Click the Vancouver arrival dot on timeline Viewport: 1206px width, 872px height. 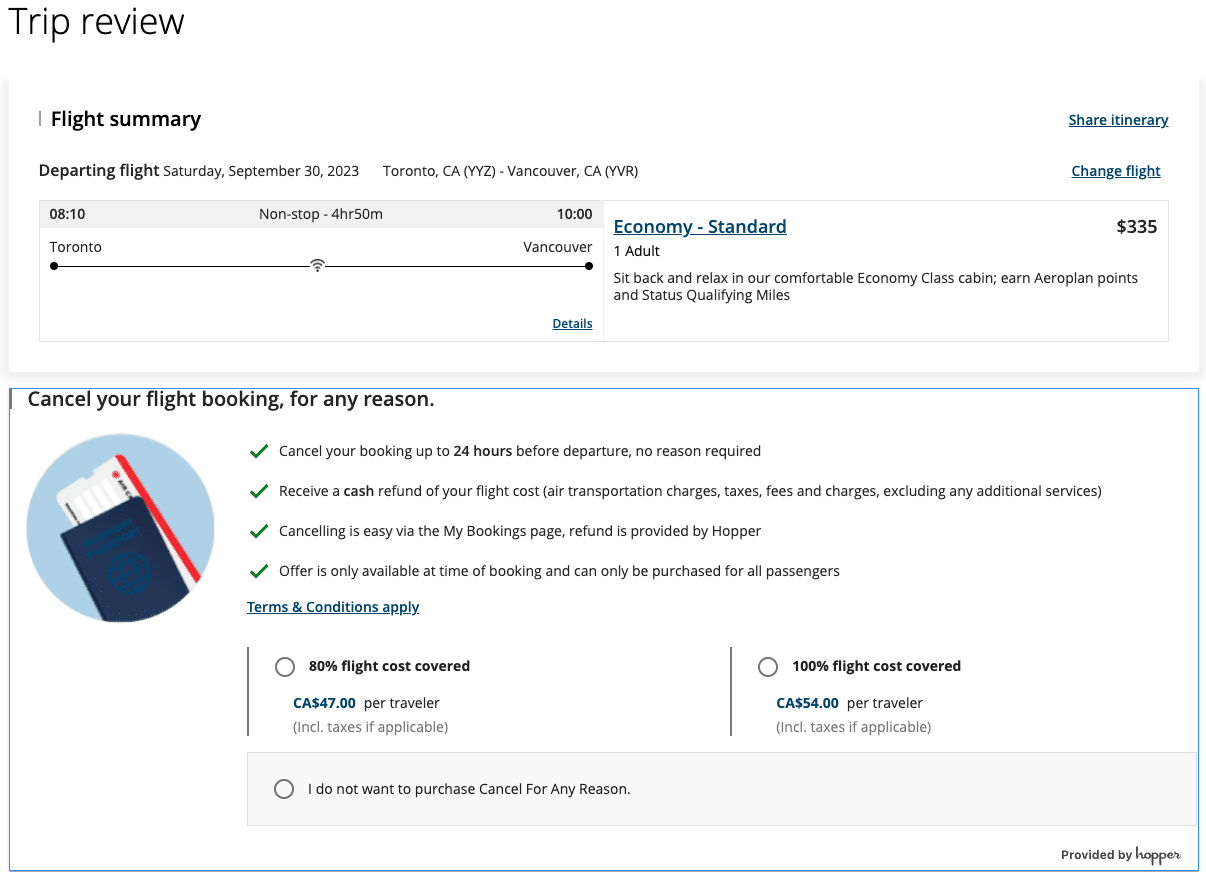click(x=589, y=266)
